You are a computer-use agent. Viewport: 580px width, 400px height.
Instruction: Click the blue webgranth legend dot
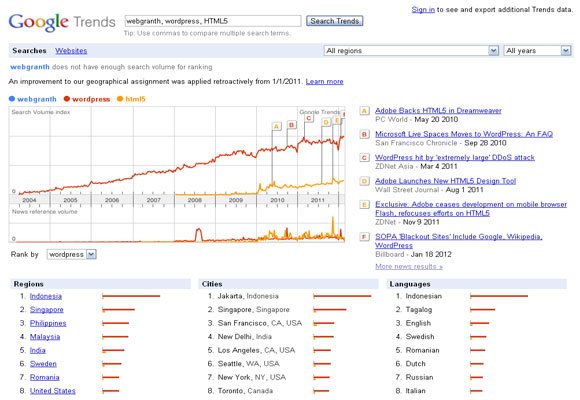click(12, 99)
